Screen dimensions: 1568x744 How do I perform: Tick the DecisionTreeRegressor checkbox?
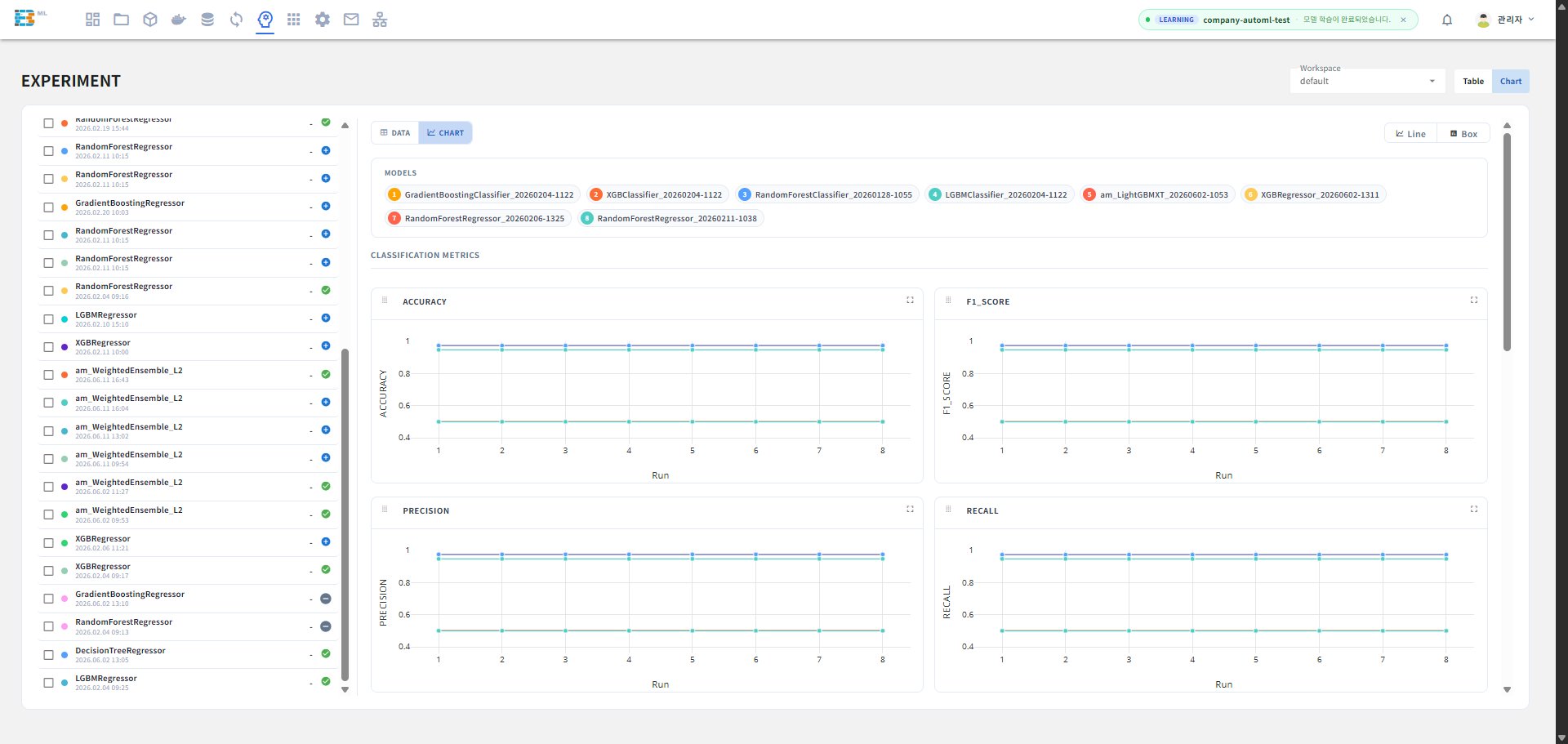tap(48, 655)
